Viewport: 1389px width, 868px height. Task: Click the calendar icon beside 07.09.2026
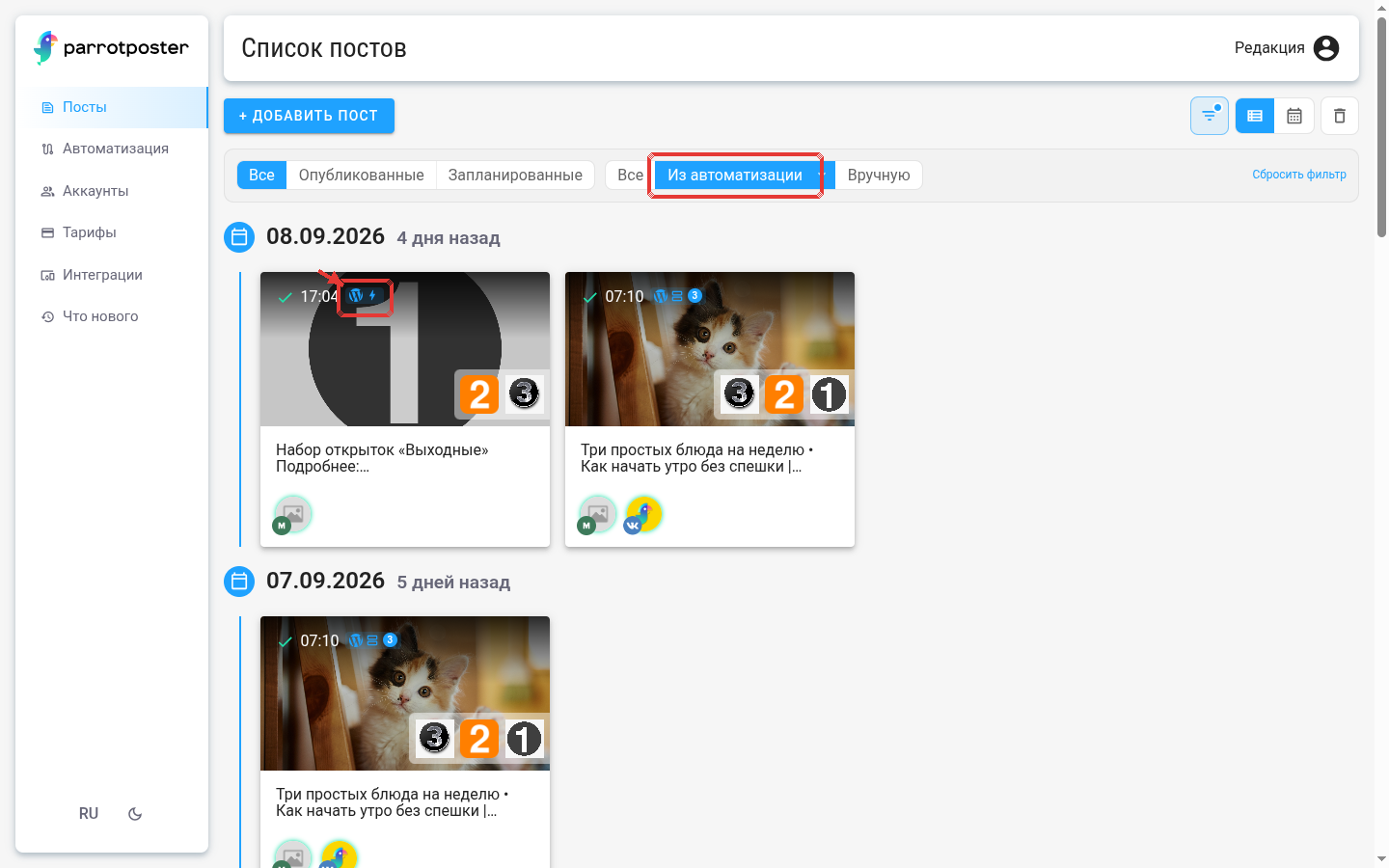coord(239,582)
